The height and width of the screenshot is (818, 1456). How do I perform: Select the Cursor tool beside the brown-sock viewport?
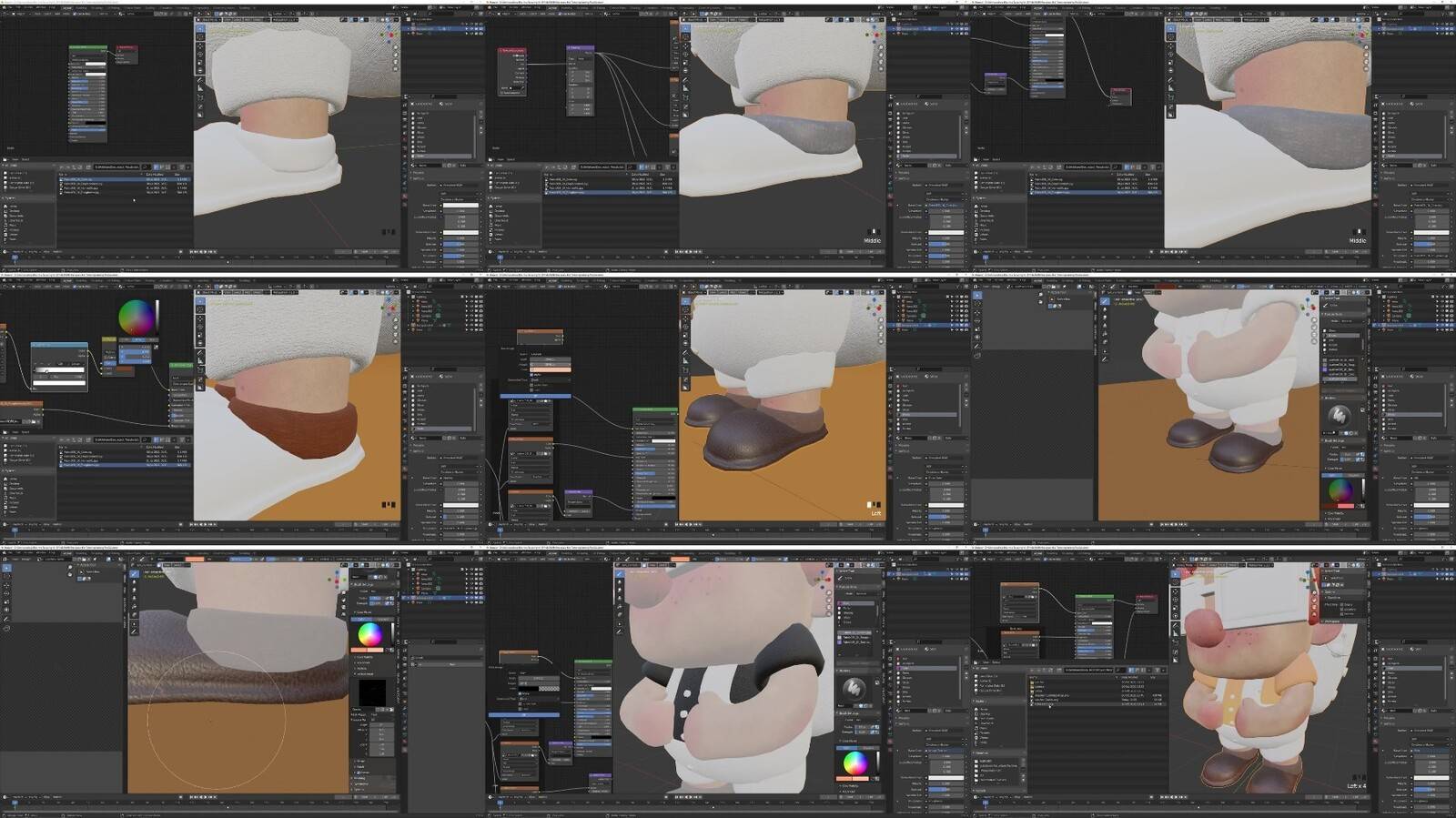point(200,309)
